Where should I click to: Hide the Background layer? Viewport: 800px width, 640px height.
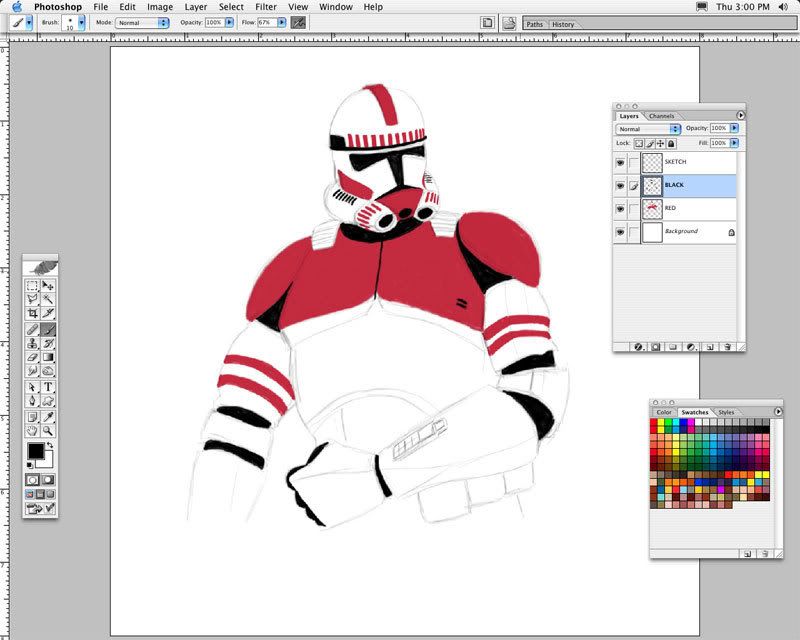point(620,232)
